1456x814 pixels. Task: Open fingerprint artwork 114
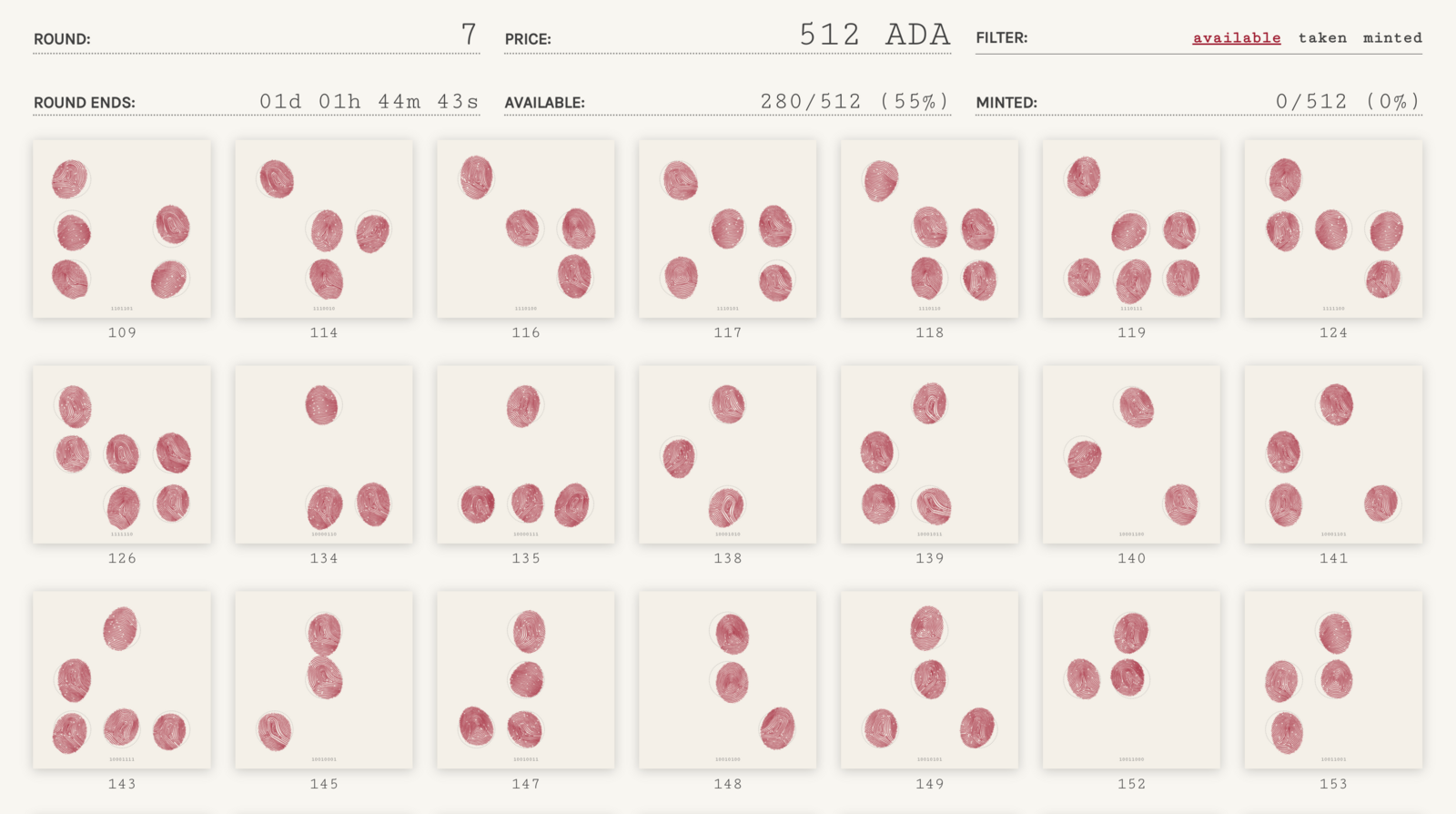(x=324, y=229)
